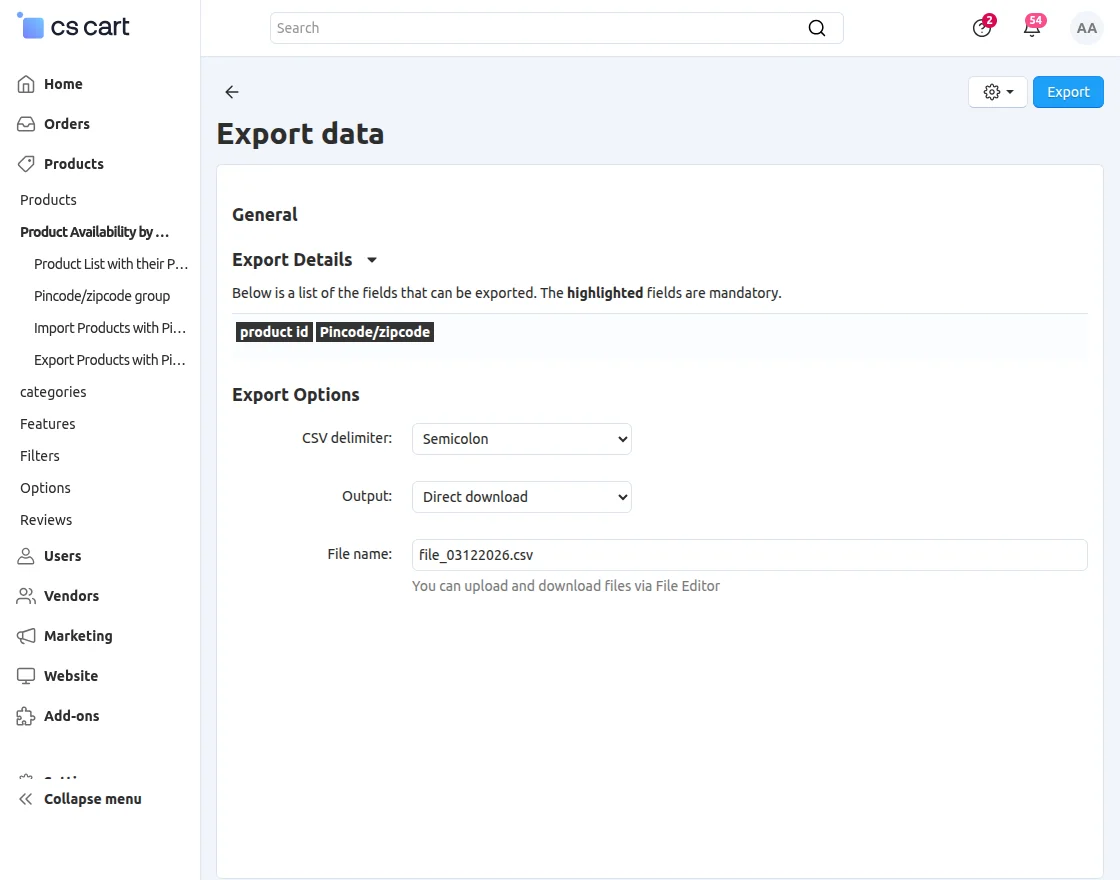Click the activity indicator showing 2 notifications
Image resolution: width=1120 pixels, height=880 pixels.
click(x=982, y=28)
